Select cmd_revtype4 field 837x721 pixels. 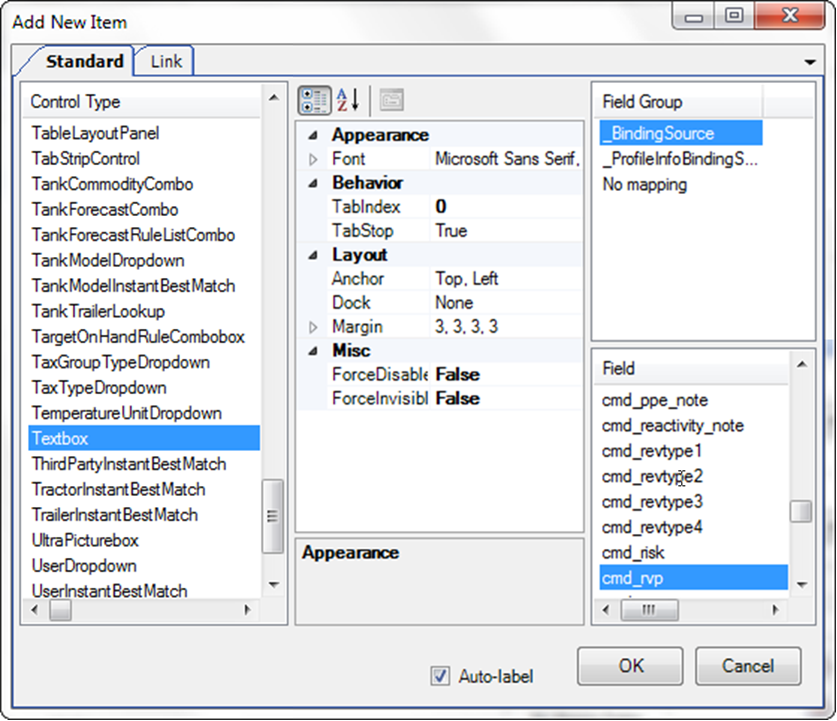coord(652,528)
